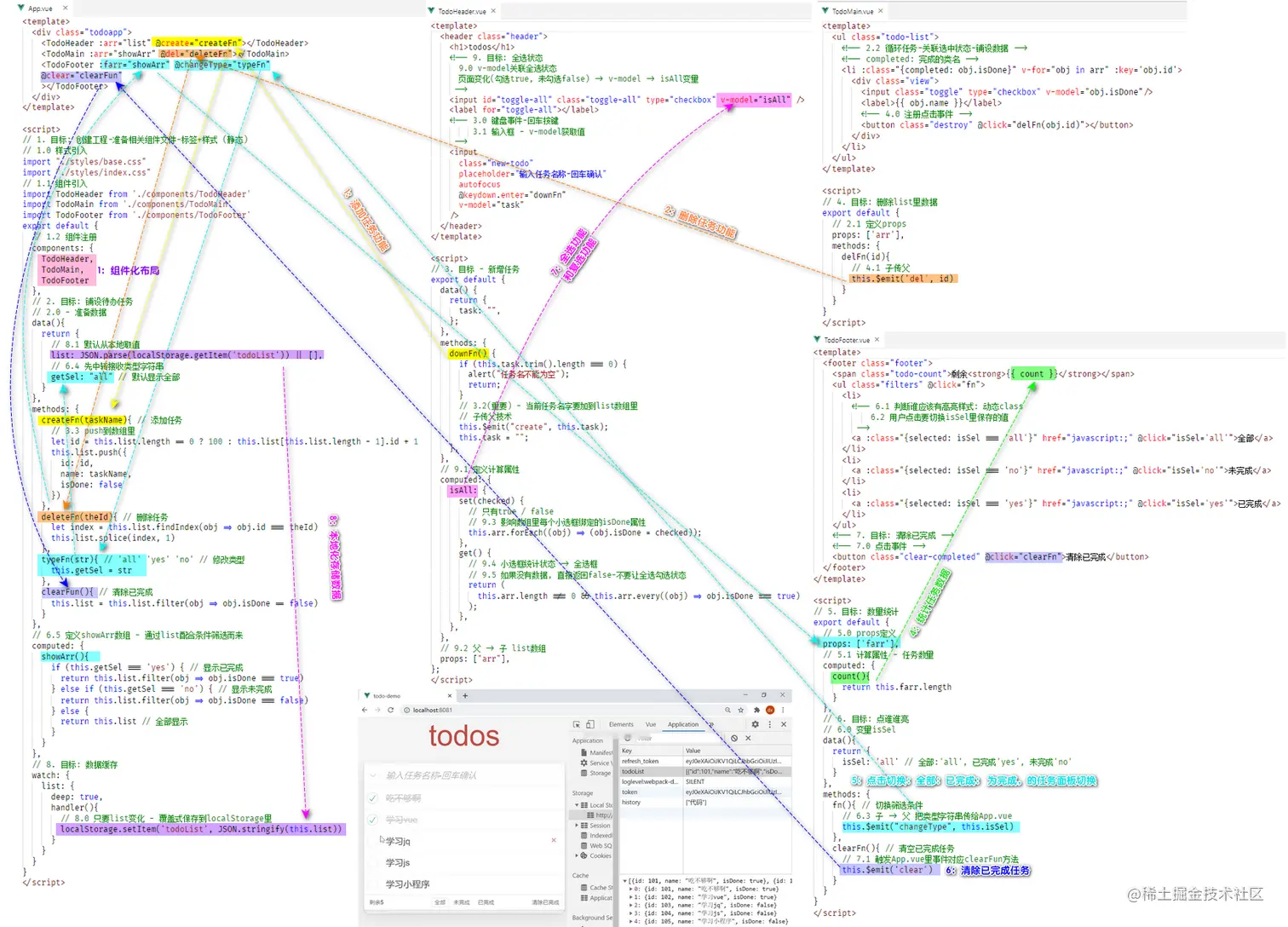
Task: Open the TodoFooter.vue editor tab
Action: click(x=847, y=340)
